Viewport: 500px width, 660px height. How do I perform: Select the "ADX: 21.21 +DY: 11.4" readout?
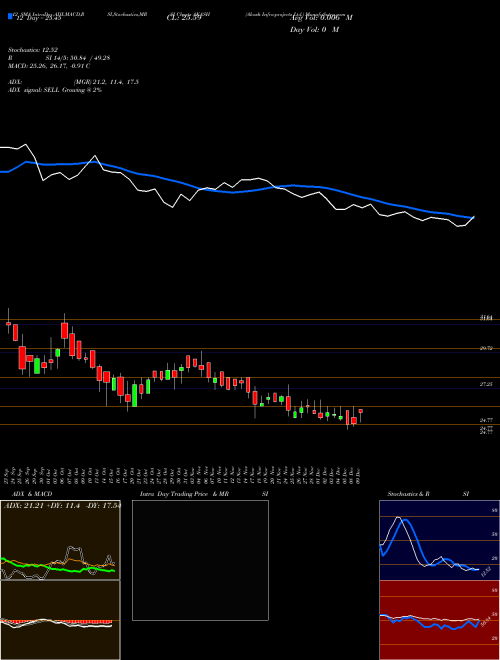click(x=42, y=506)
